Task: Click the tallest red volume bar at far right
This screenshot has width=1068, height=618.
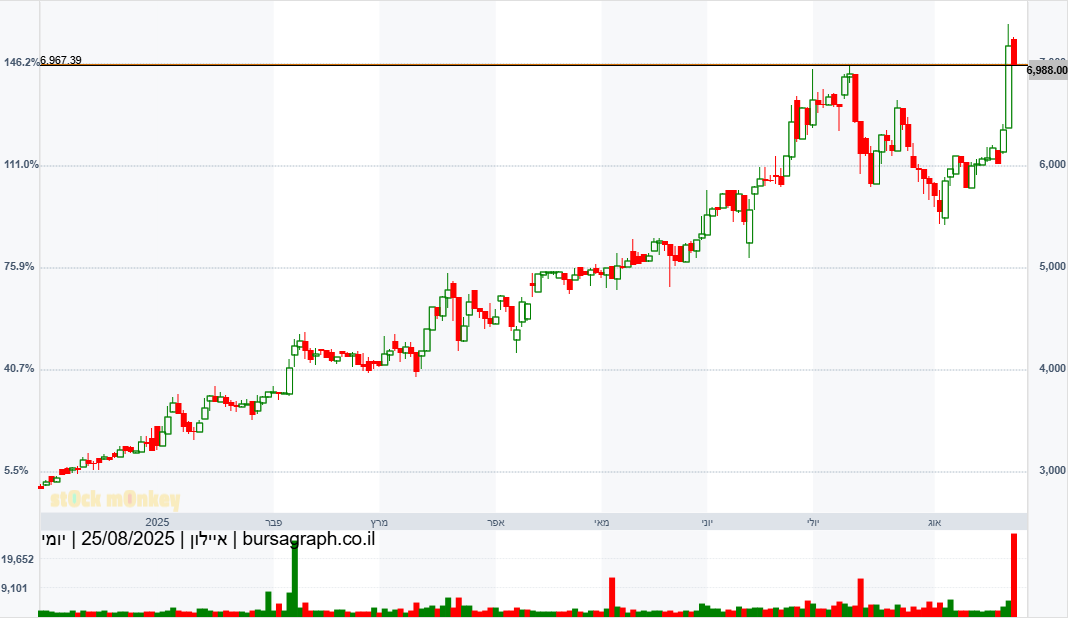Action: pos(1014,574)
